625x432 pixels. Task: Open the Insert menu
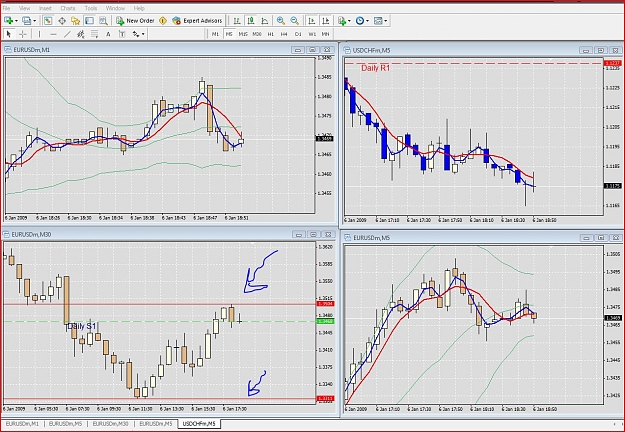45,8
